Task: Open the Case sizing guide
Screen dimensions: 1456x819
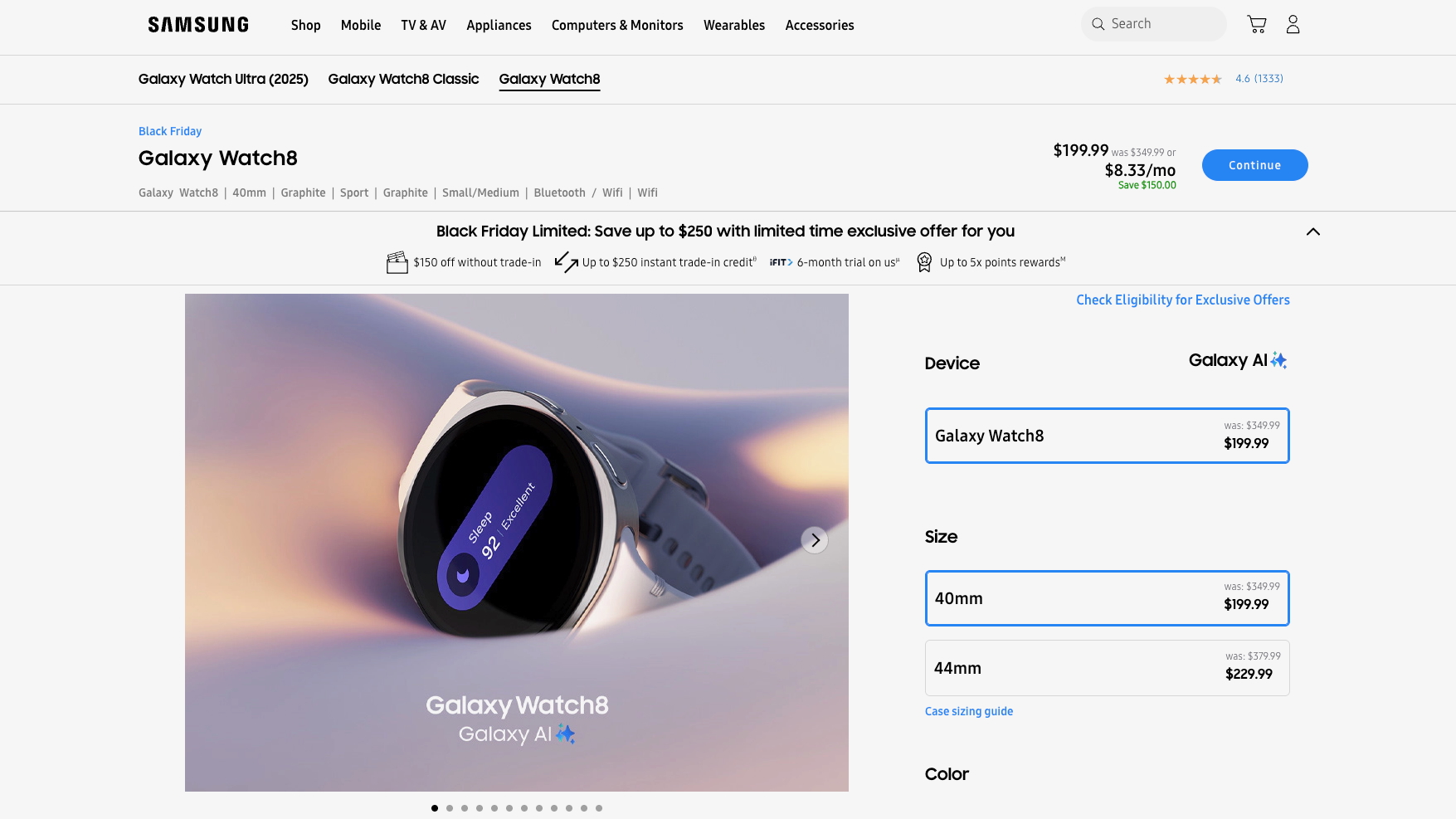Action: point(969,711)
